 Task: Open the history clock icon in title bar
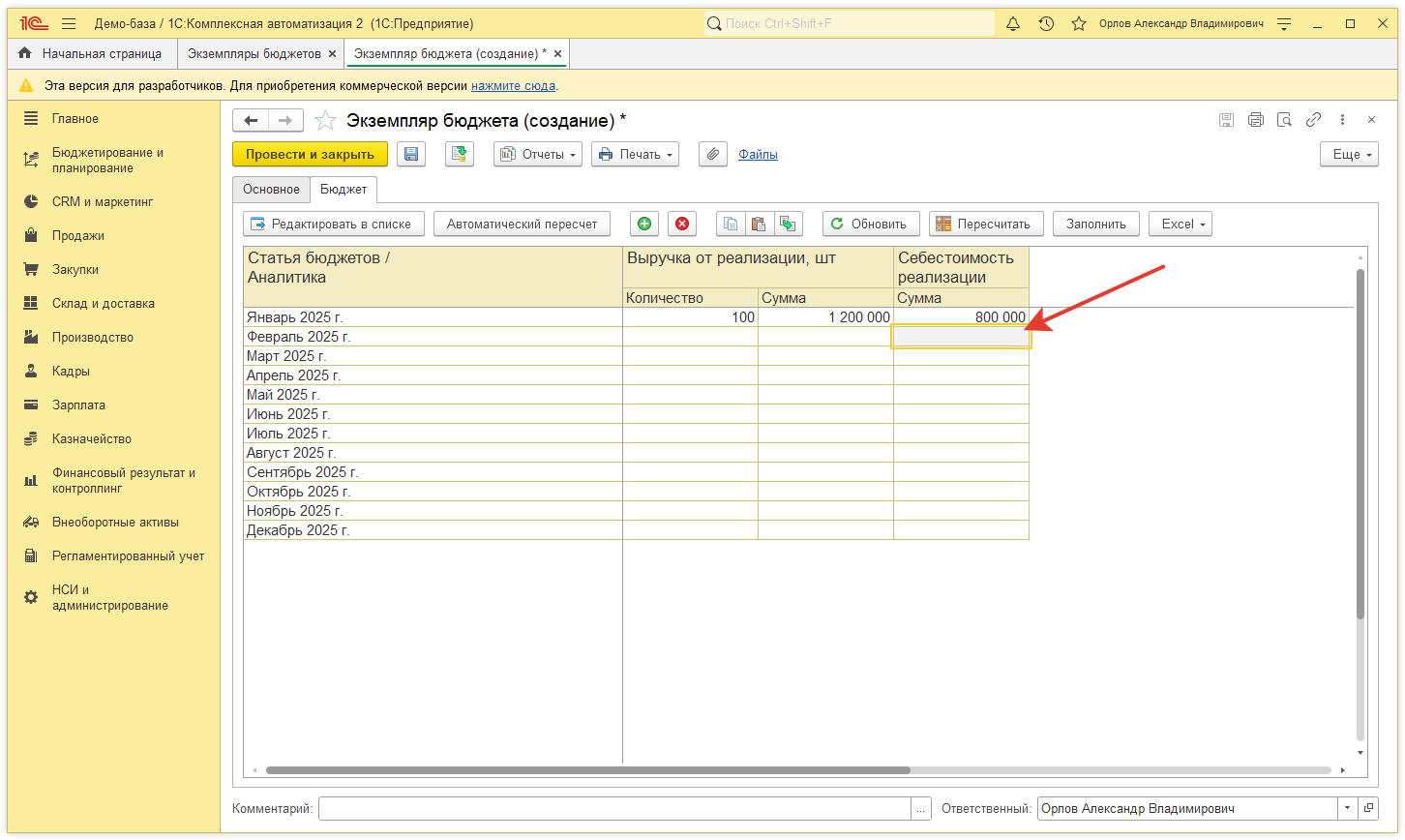point(1046,23)
